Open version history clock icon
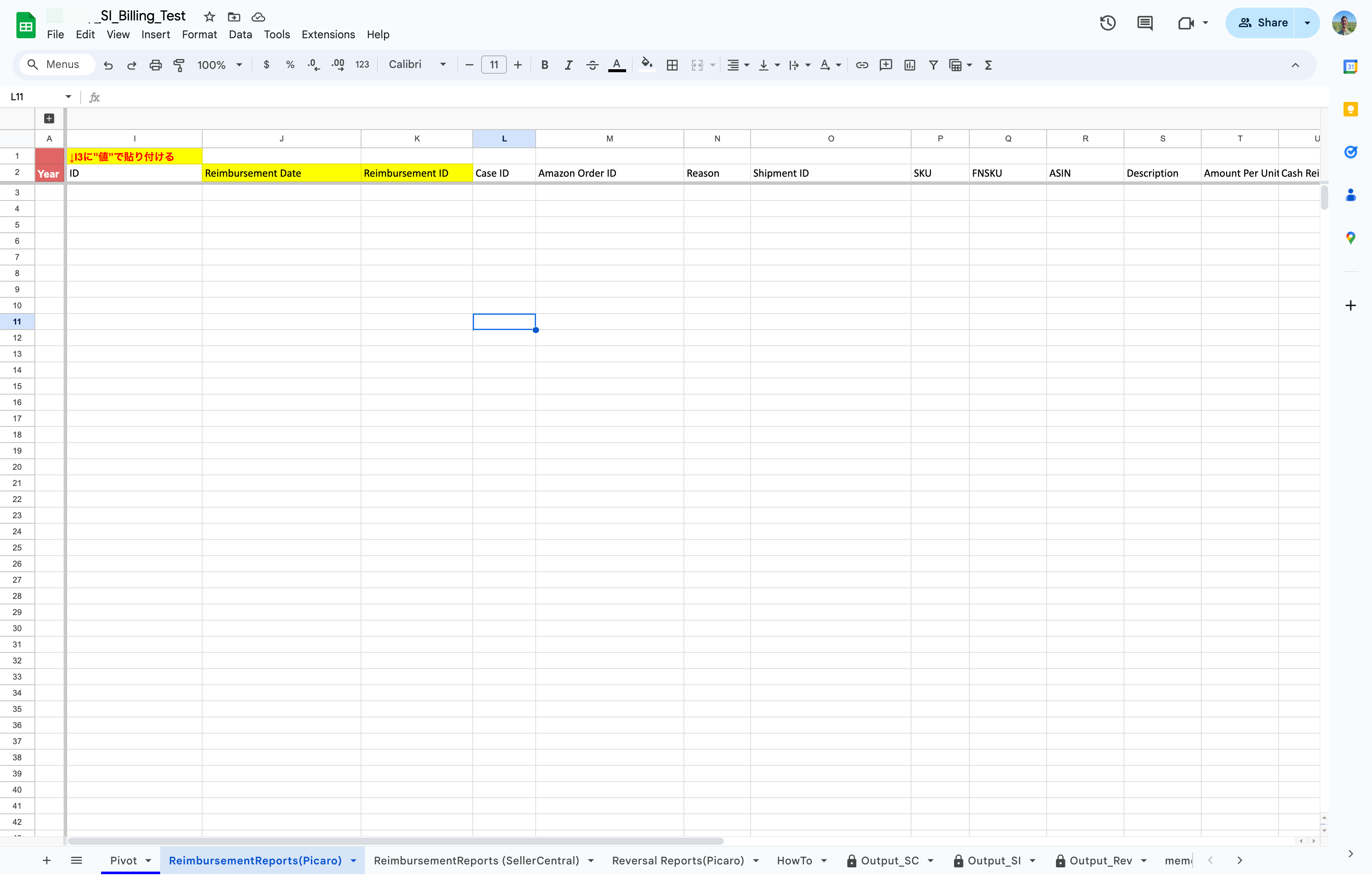Screen dimensions: 1372x875 pos(1108,23)
